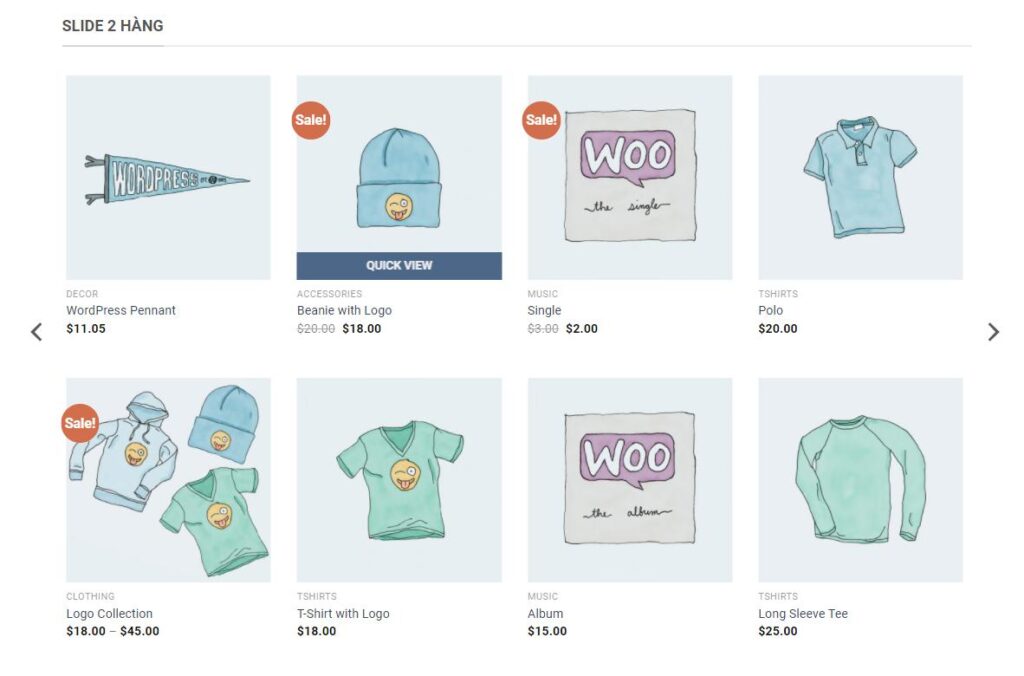Click the Sale badge on Beanie with Logo
1024x676 pixels.
pos(311,120)
